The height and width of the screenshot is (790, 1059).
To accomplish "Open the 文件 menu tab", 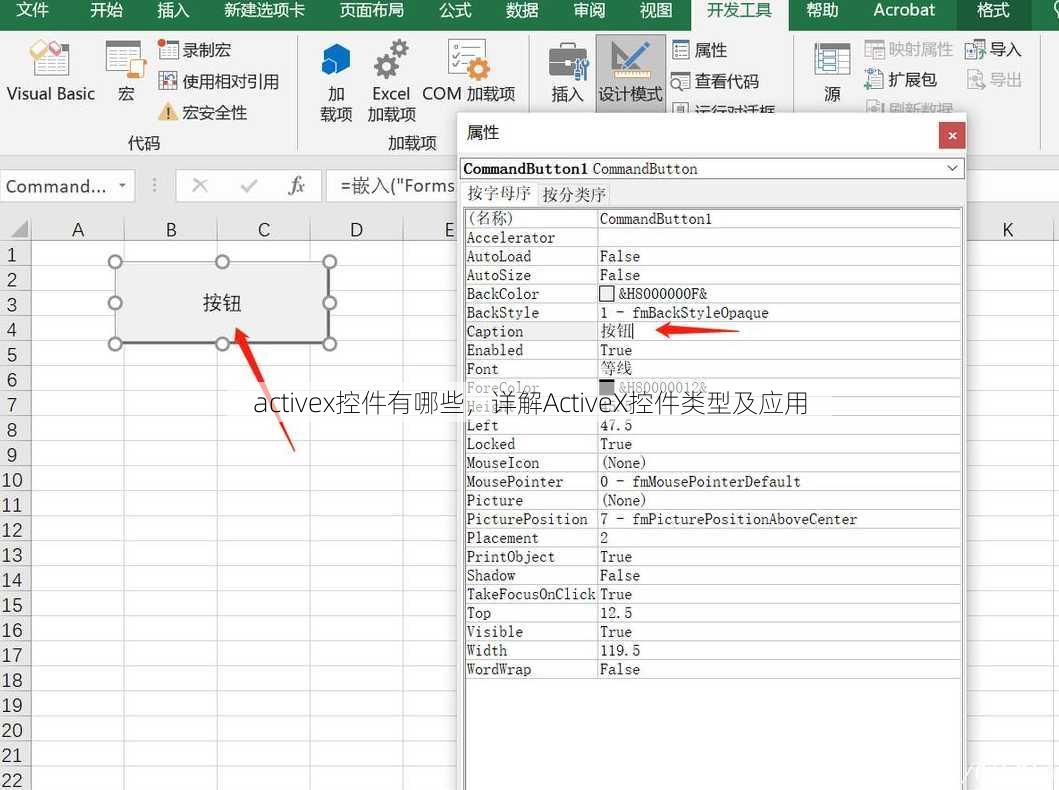I will 32,10.
